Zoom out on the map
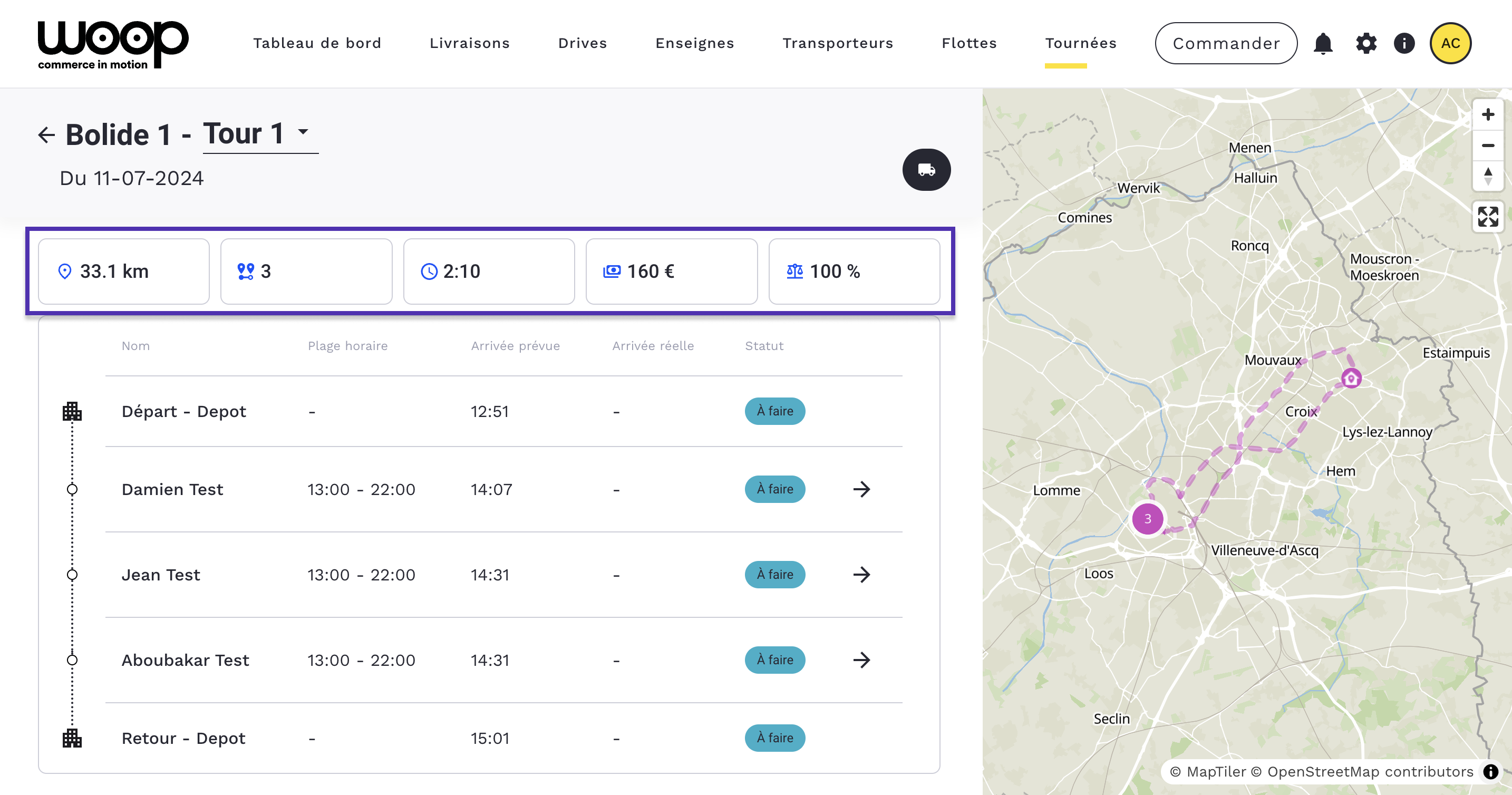 point(1487,145)
